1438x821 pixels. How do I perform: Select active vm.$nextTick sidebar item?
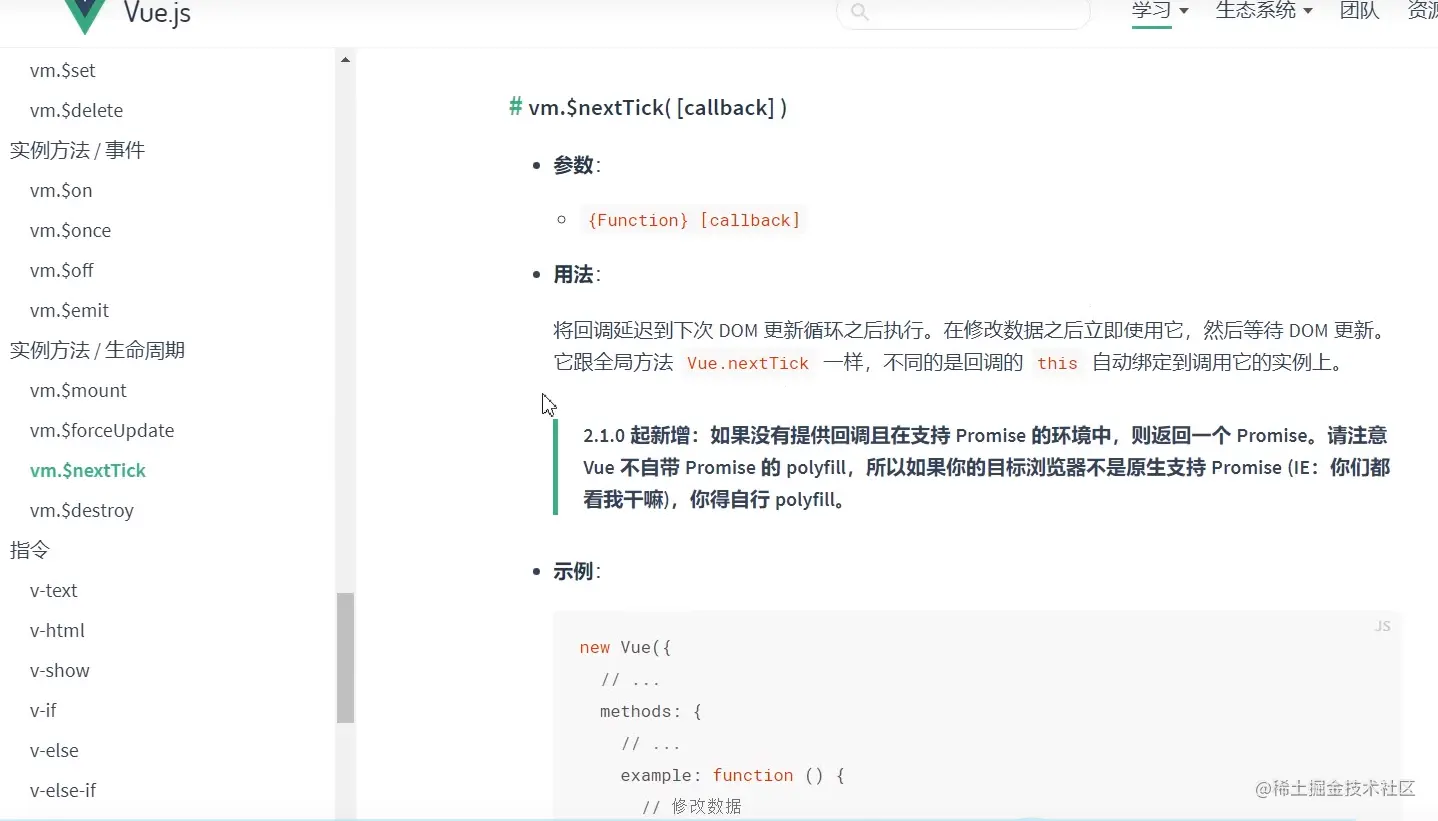pyautogui.click(x=88, y=471)
